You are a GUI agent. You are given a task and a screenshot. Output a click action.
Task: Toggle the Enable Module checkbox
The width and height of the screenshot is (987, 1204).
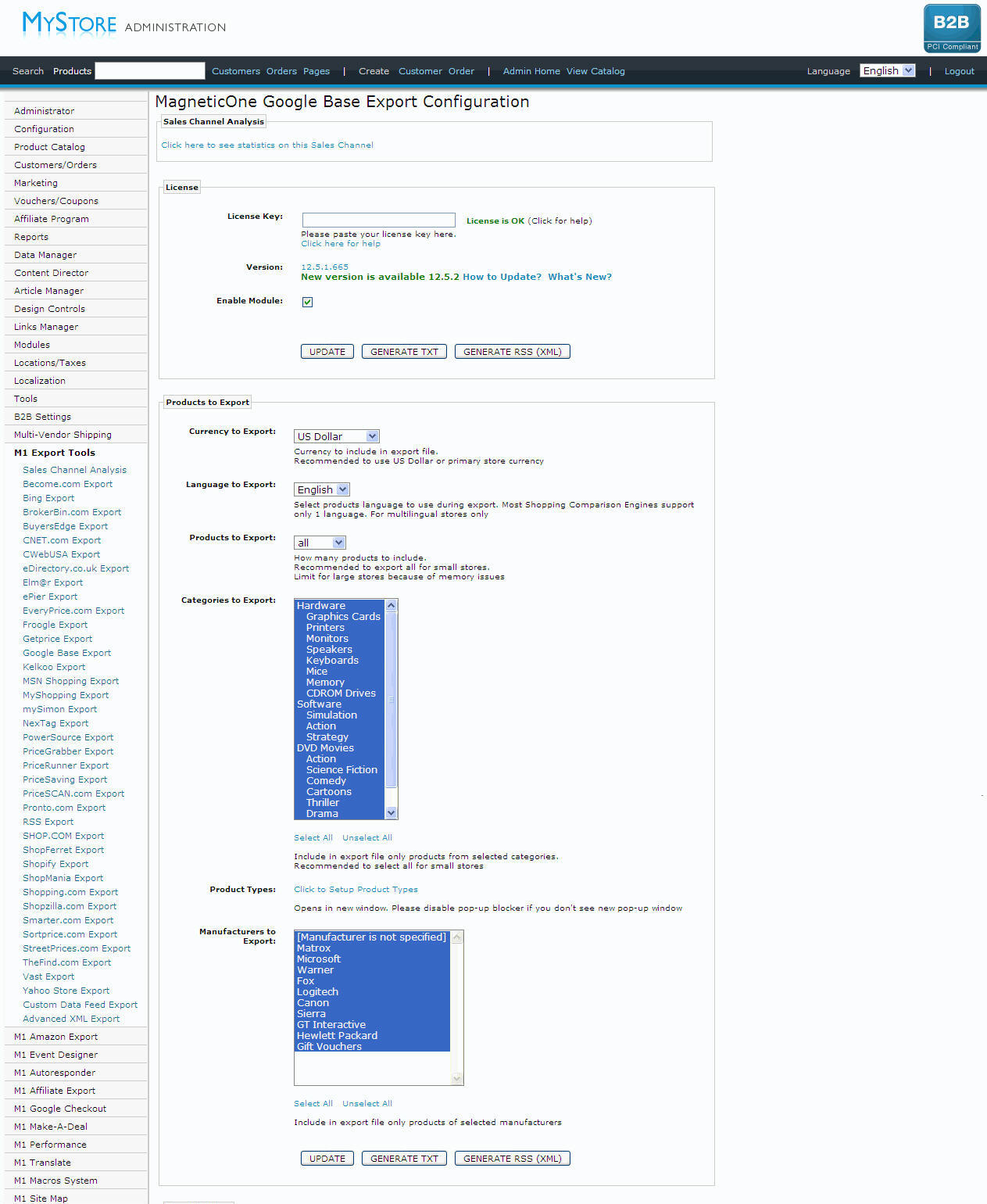308,302
